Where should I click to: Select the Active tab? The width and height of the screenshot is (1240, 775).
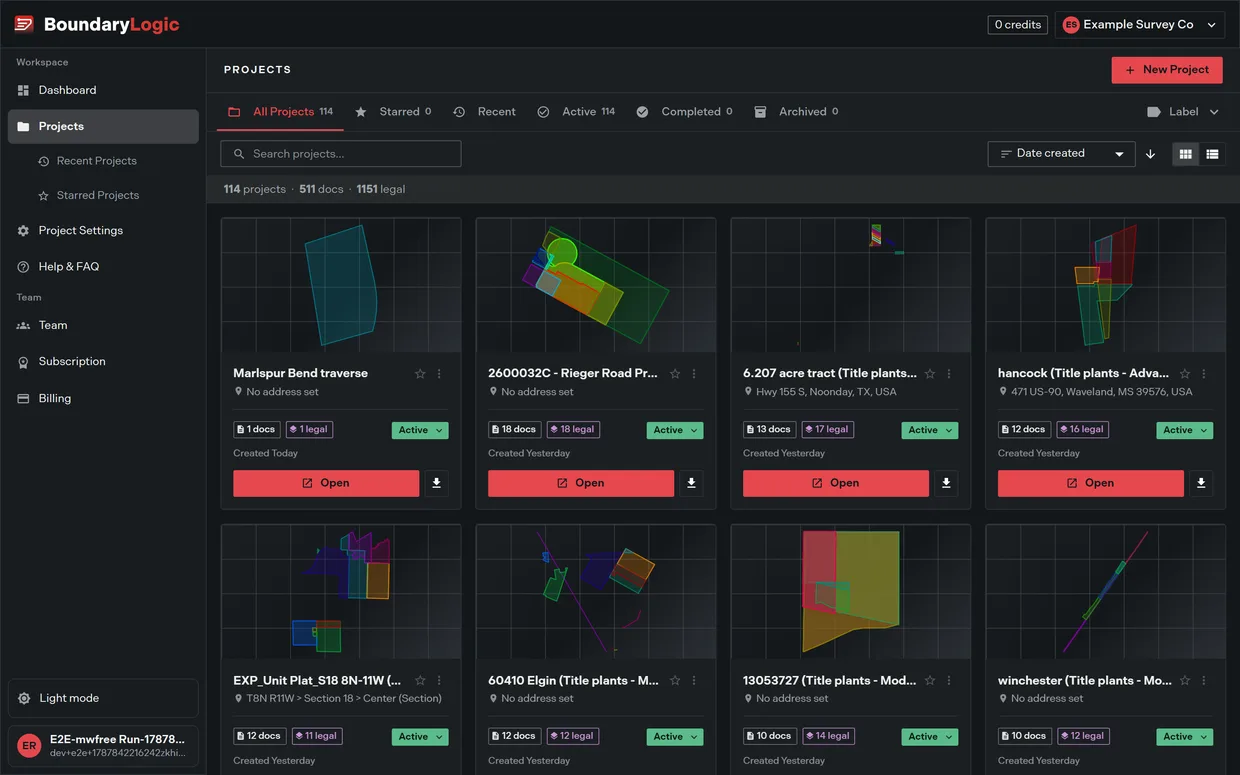coord(577,112)
